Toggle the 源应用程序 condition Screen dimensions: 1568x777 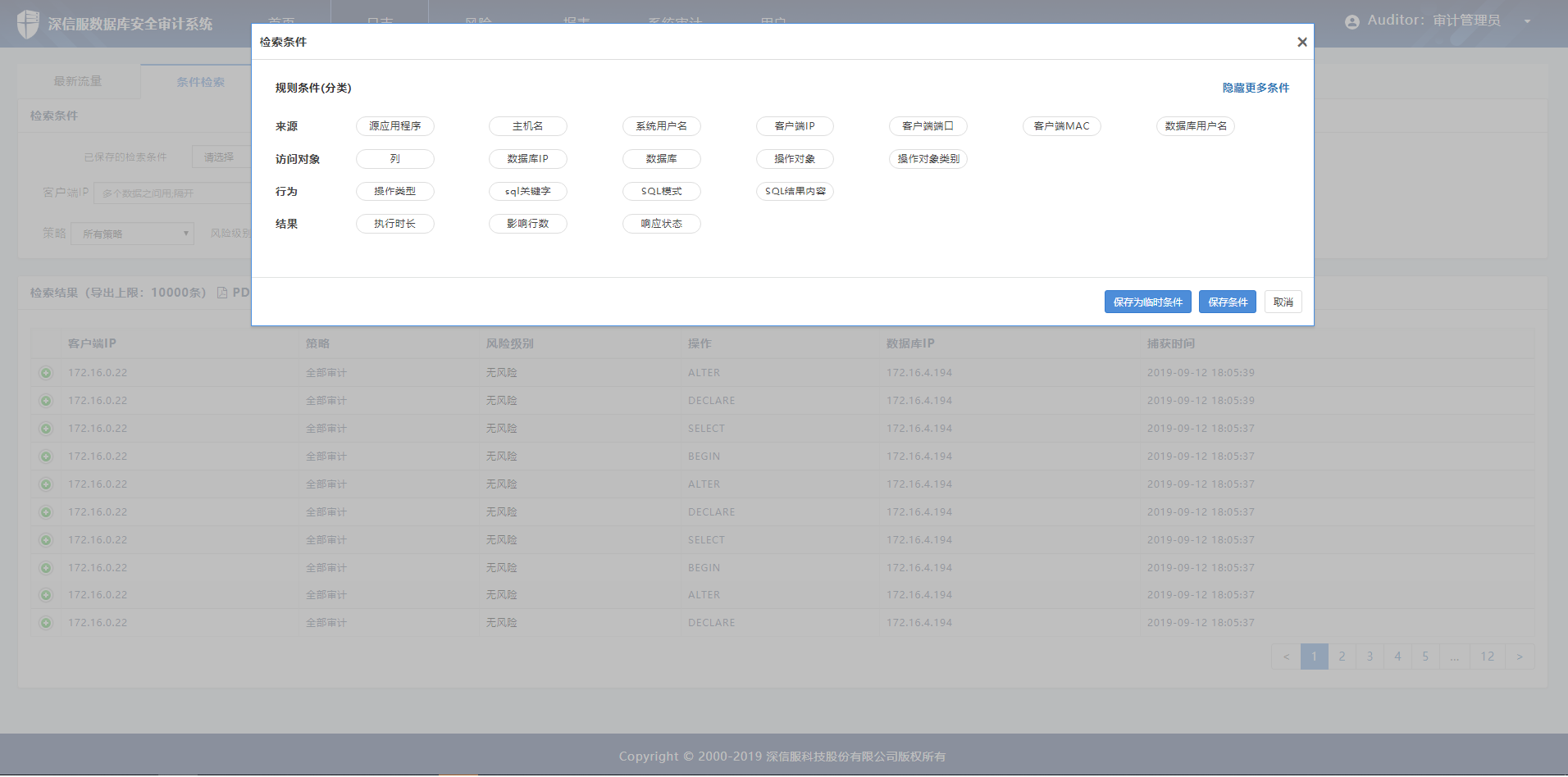394,126
